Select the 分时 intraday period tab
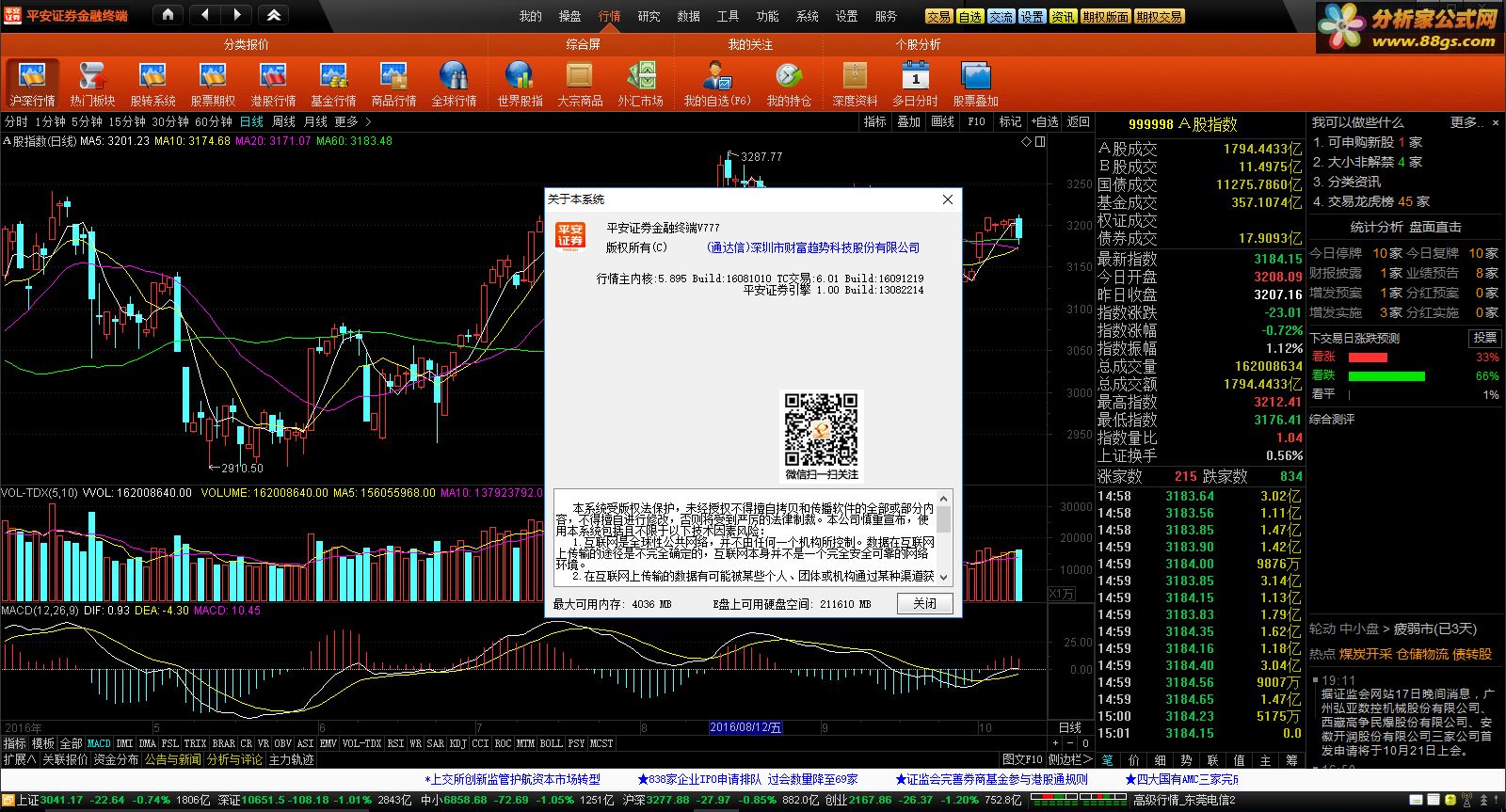This screenshot has width=1506, height=812. [x=16, y=121]
